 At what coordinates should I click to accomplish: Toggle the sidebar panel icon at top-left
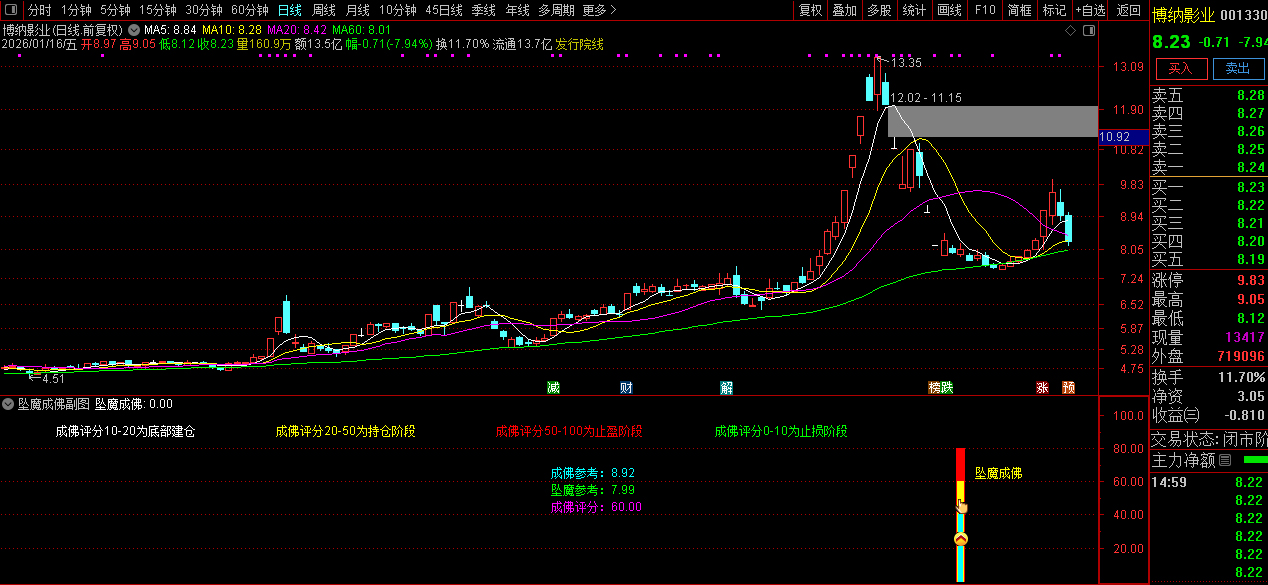click(x=10, y=10)
